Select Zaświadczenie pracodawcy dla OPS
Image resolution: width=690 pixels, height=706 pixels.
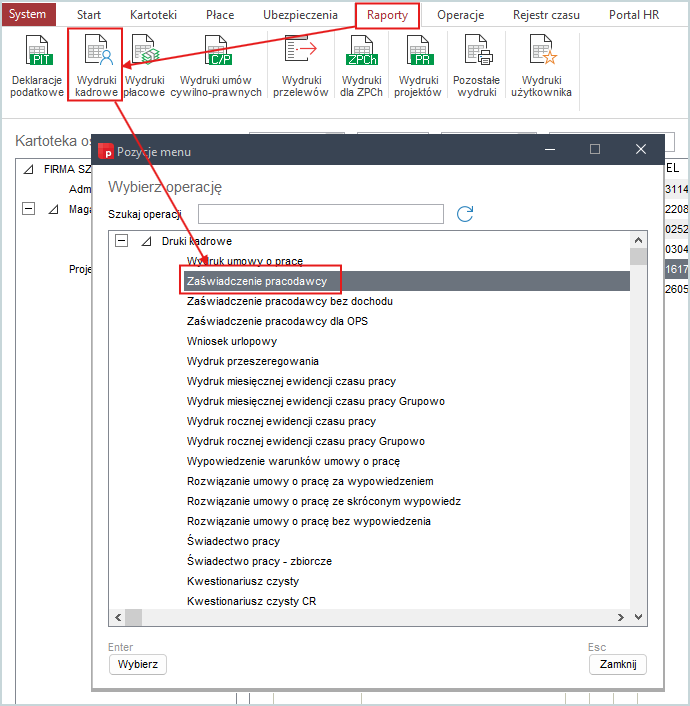click(277, 321)
